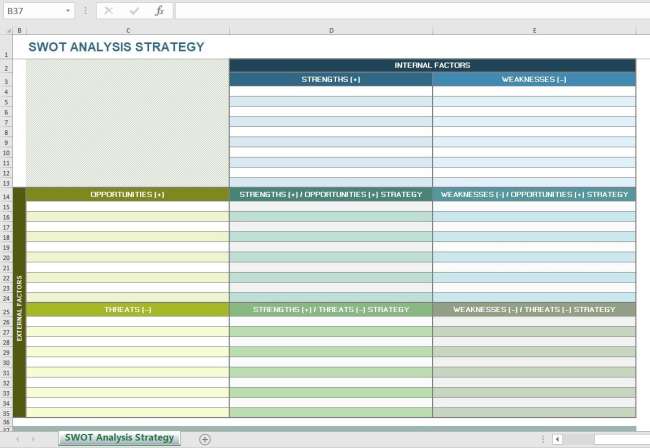
Task: Click into the formula bar input
Action: [x=412, y=11]
